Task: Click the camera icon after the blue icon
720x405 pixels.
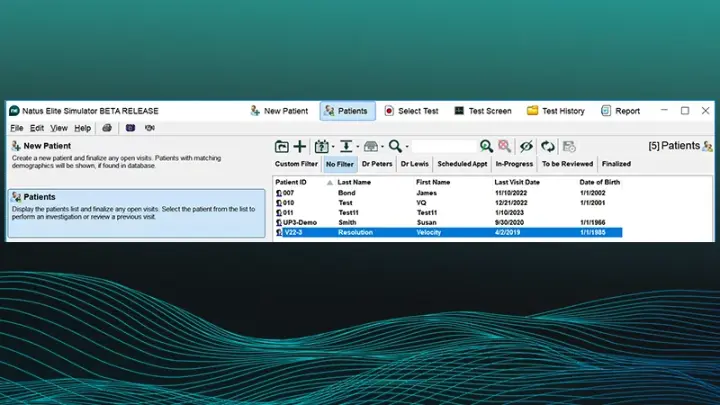Action: 150,128
